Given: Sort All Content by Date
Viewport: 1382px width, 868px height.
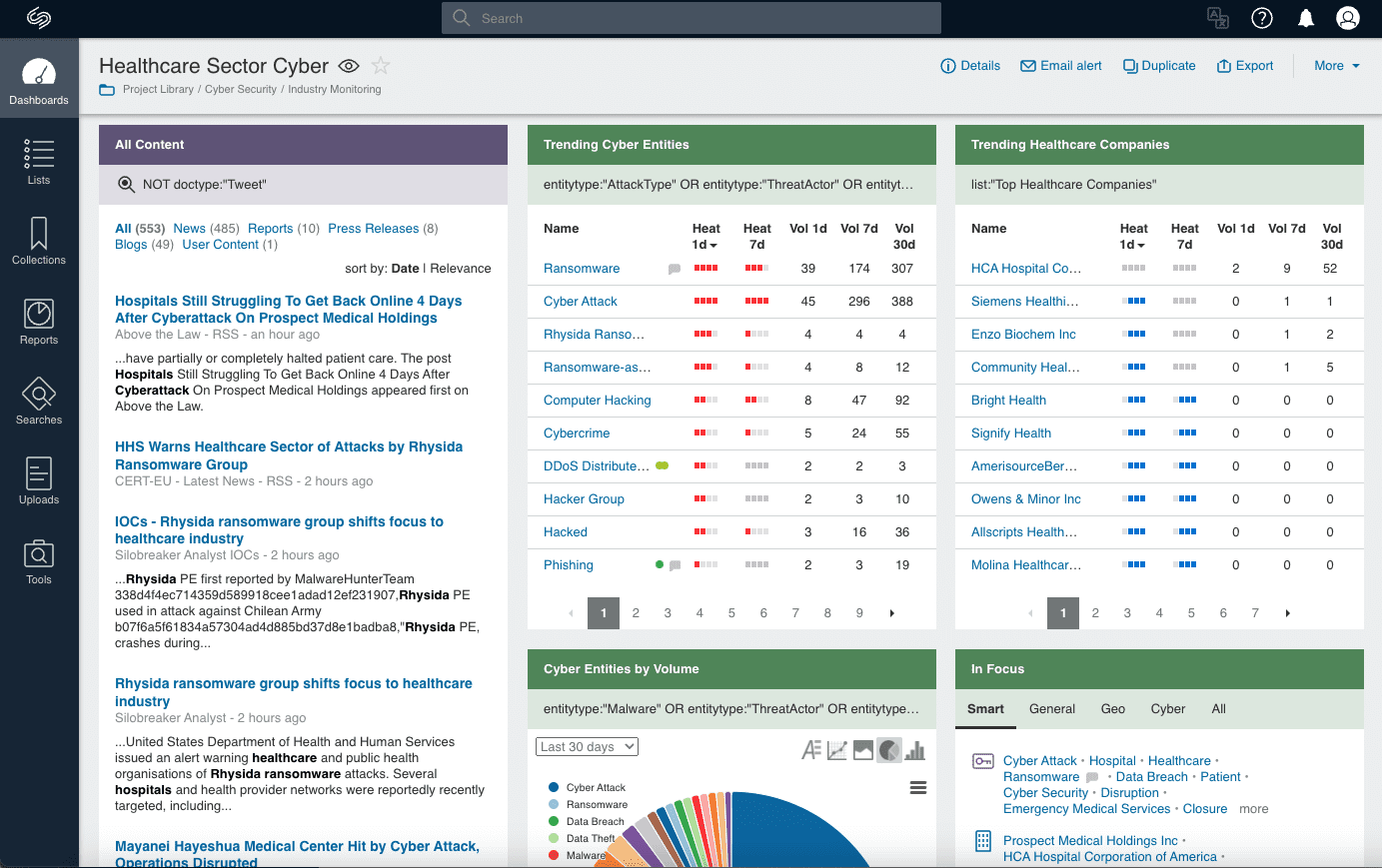Looking at the screenshot, I should [x=405, y=269].
